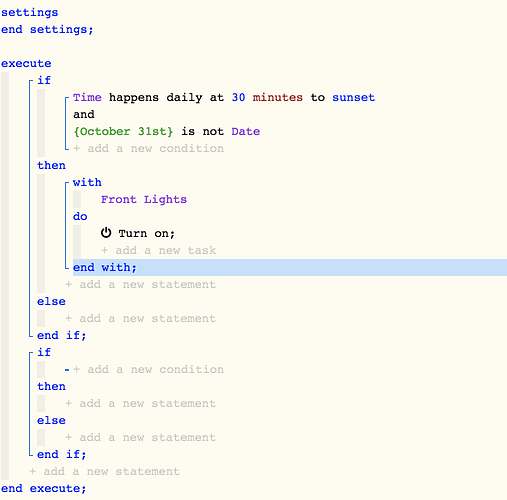Click the settings keyword at the top
The height and width of the screenshot is (500, 507).
coord(30,13)
